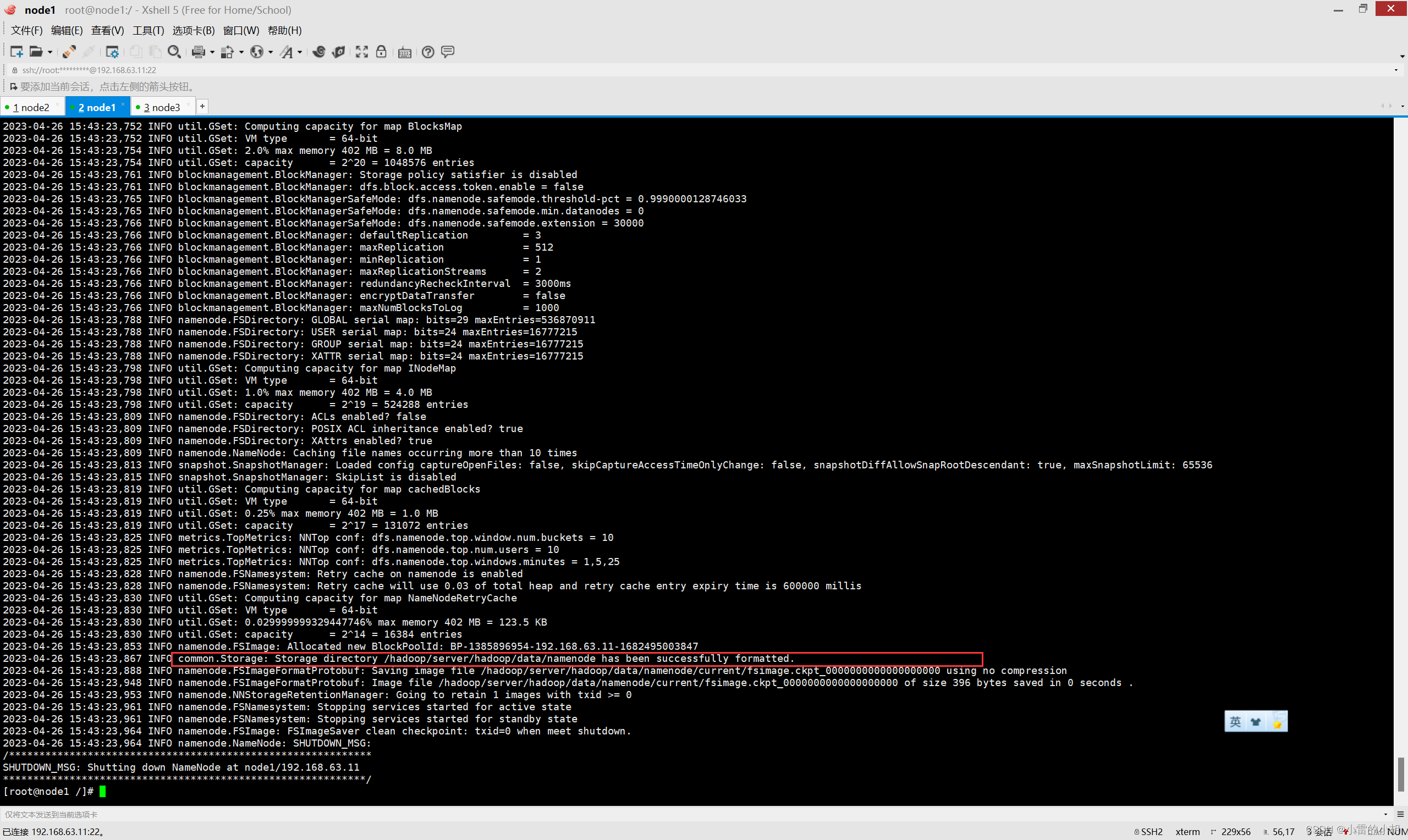1408x840 pixels.
Task: Close the node2 tab
Action: click(57, 104)
